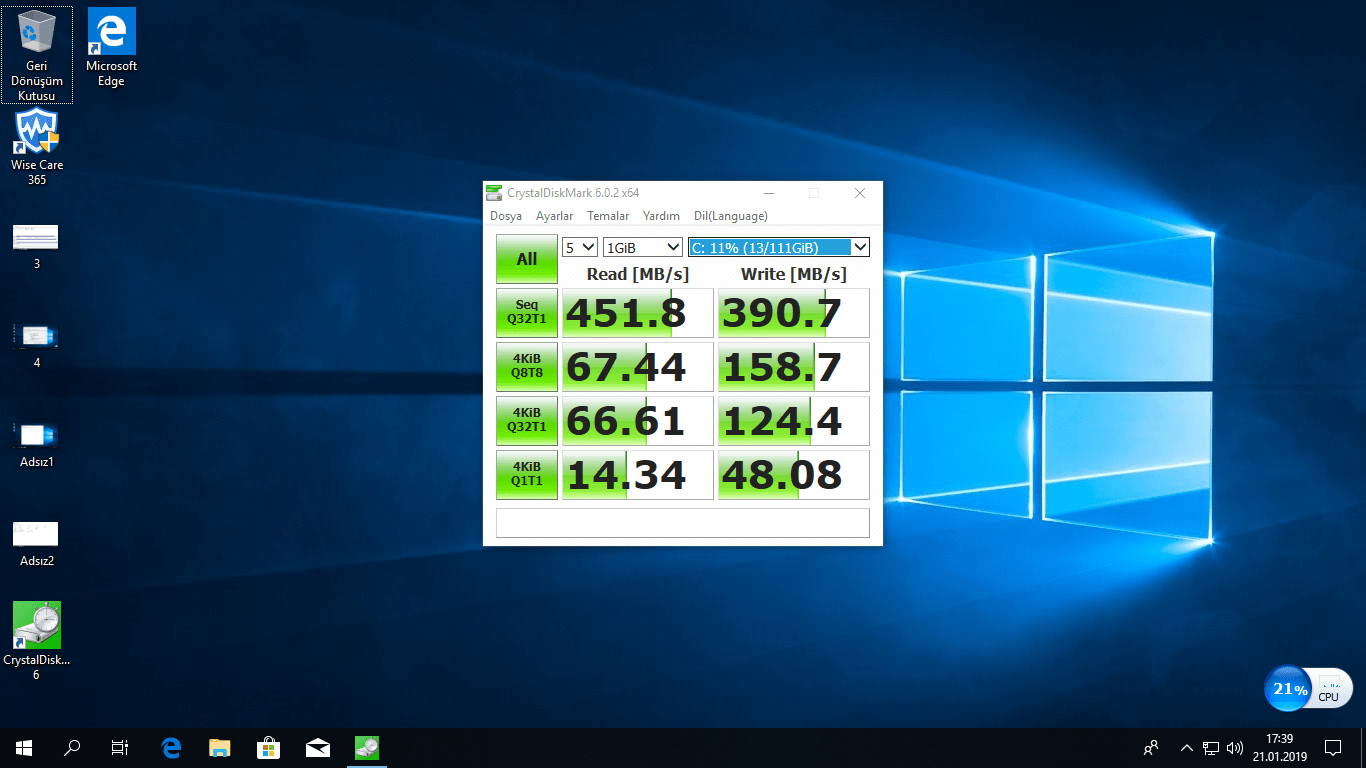Open the test count dropdown showing 5
The height and width of the screenshot is (768, 1366).
[580, 247]
